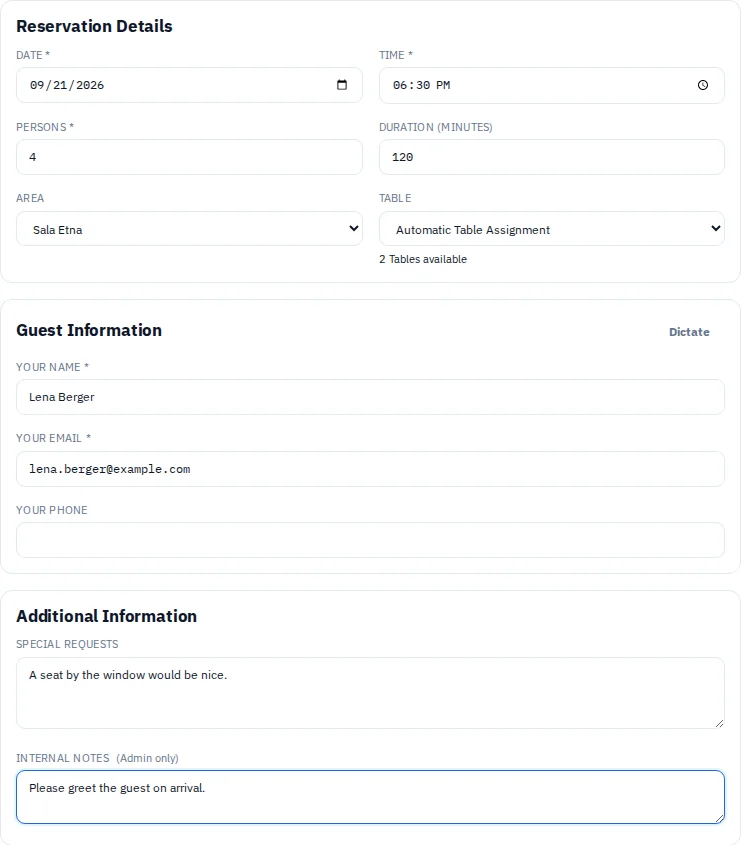The image size is (741, 845).
Task: Click the SPECIAL REQUESTS label
Action: [67, 644]
